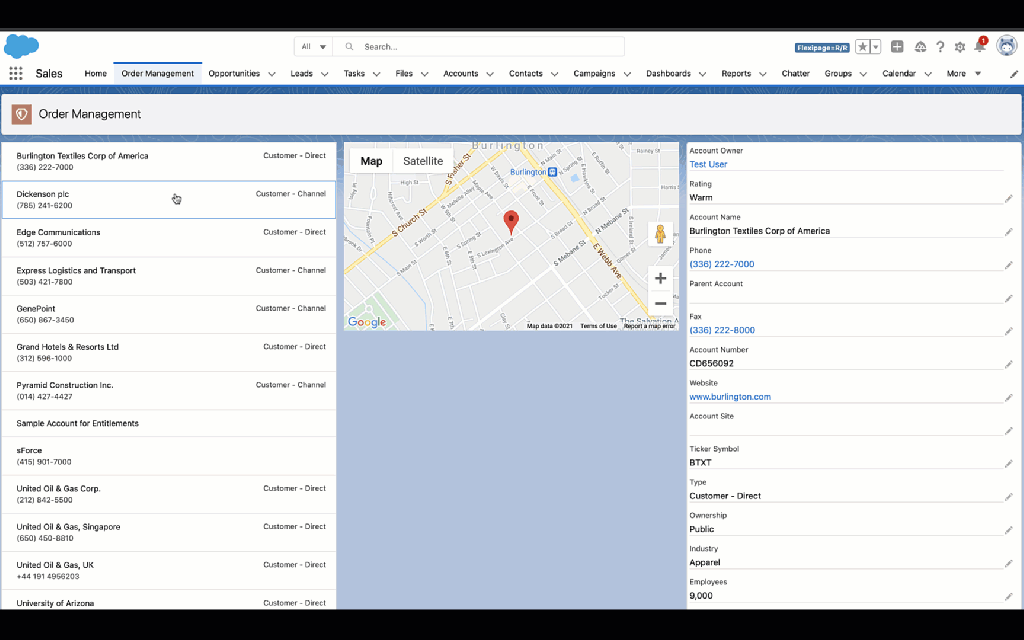Click the Favorites star icon
The height and width of the screenshot is (640, 1024).
pos(862,47)
